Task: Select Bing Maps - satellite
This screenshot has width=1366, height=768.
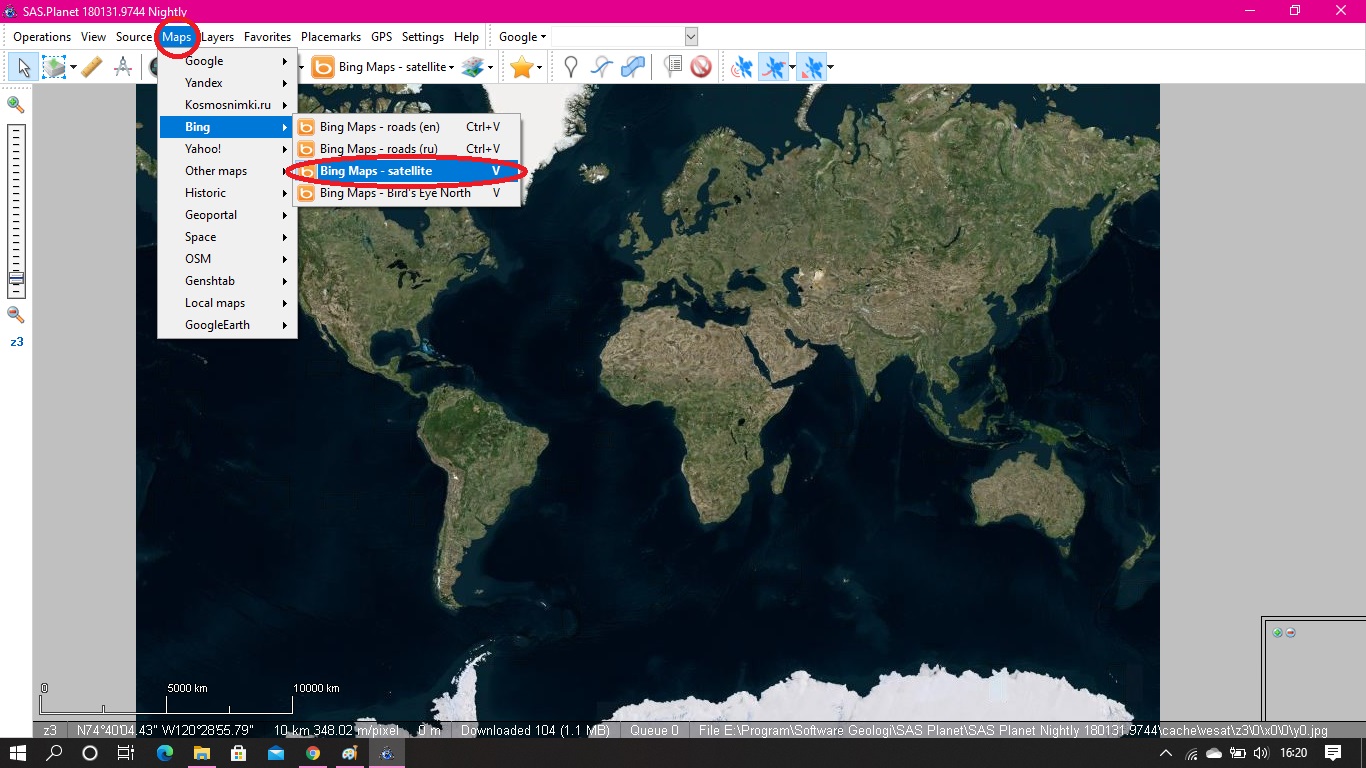Action: click(x=406, y=171)
